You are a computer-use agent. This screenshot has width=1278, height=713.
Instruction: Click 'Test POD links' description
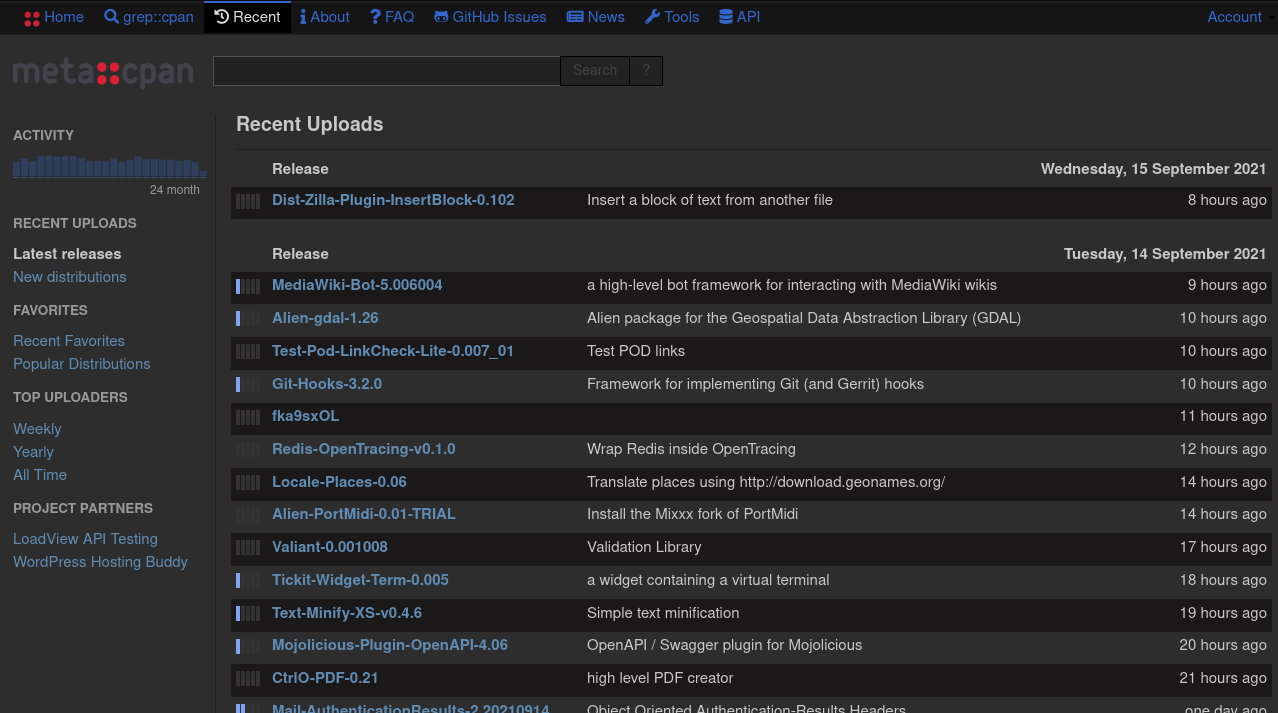tap(637, 351)
